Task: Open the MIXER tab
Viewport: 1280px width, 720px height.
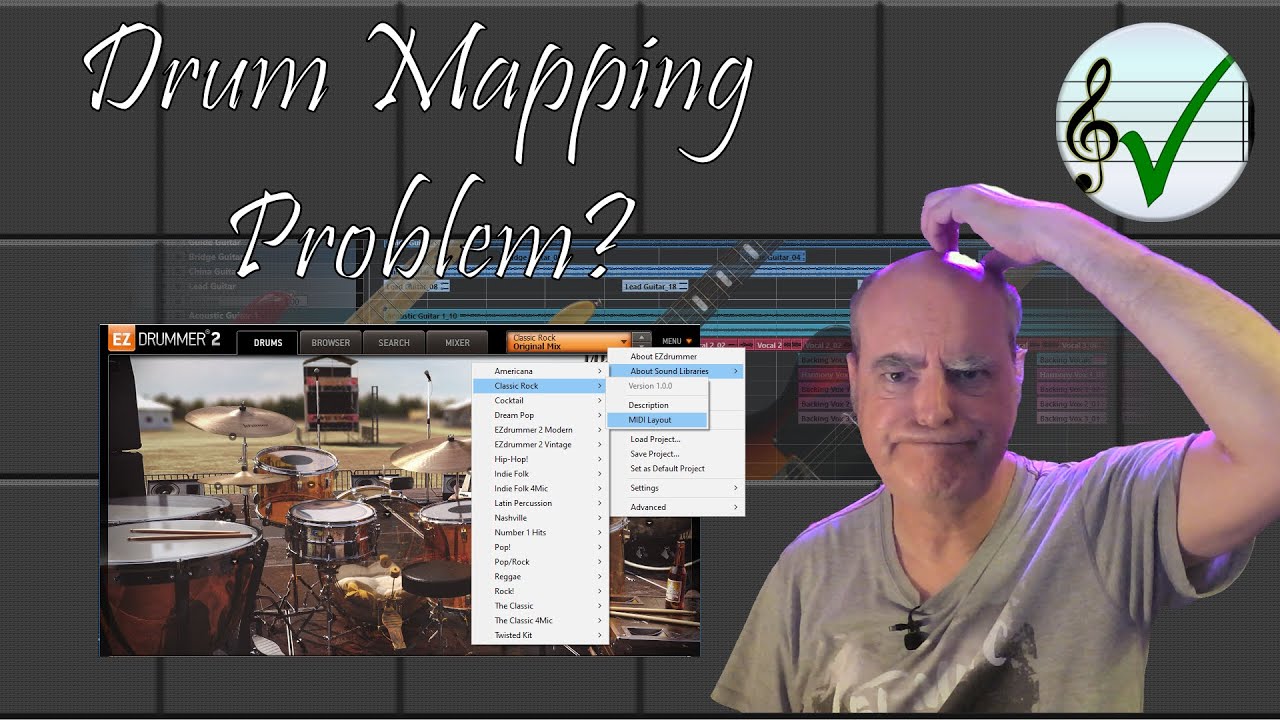Action: (x=457, y=342)
